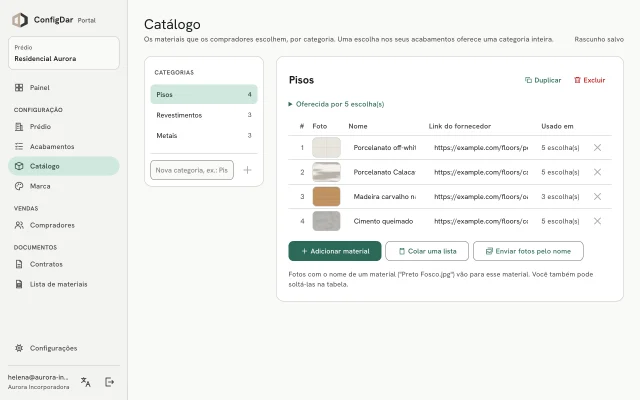The width and height of the screenshot is (640, 400).
Task: Edit the Cimento queimado name field
Action: pos(384,221)
